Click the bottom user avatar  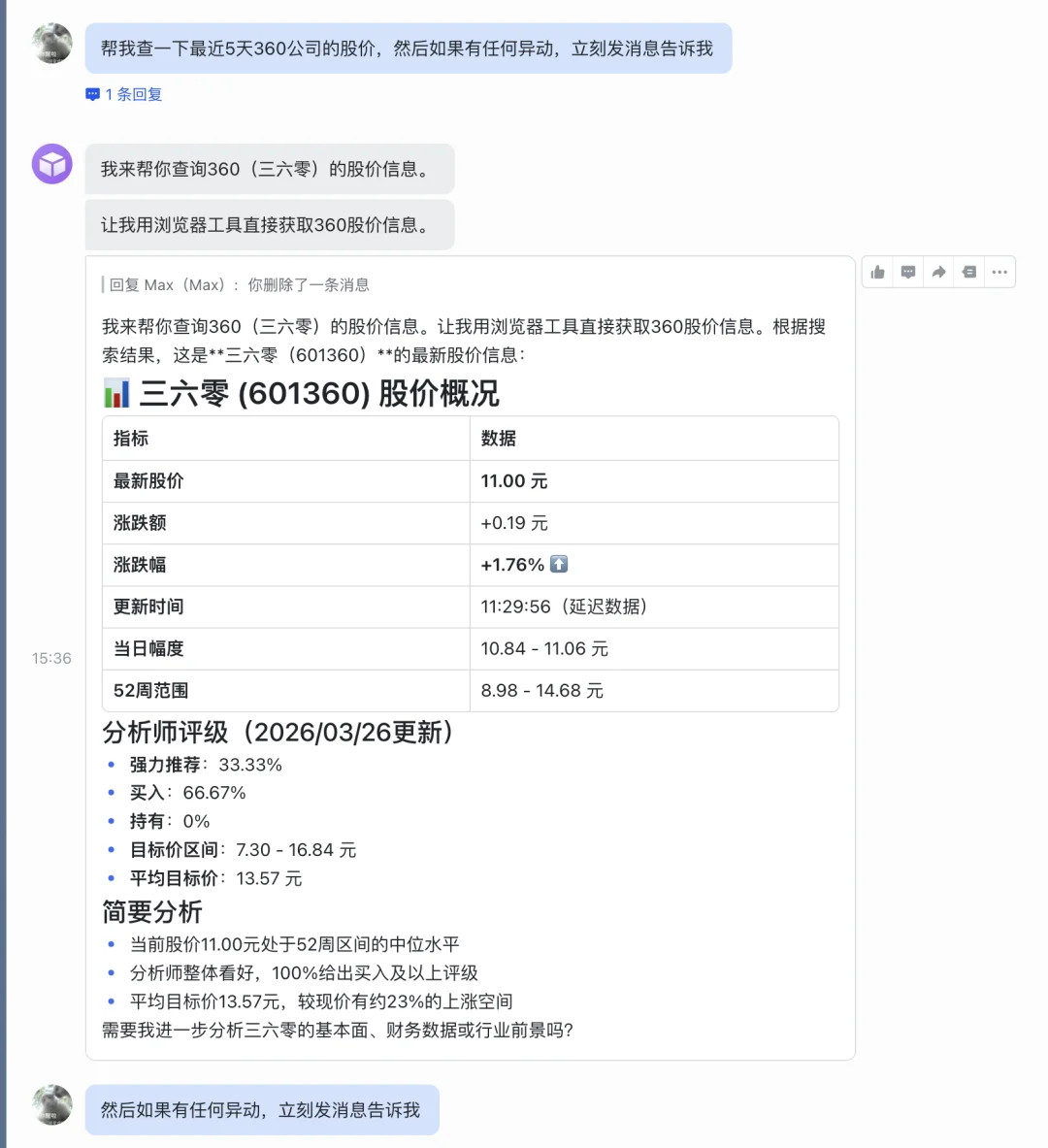[x=51, y=1105]
